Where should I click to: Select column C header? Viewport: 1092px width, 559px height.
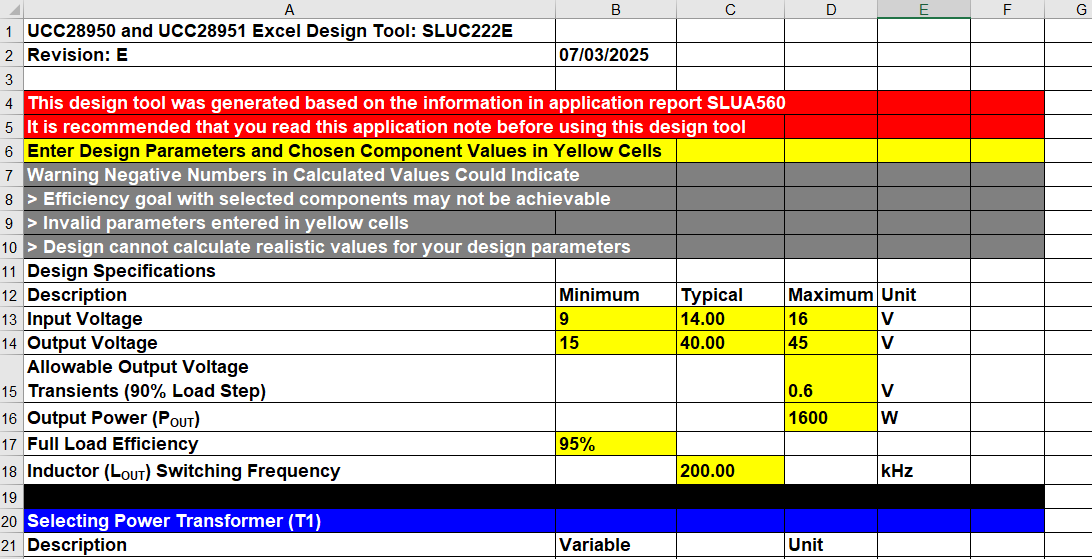click(730, 9)
